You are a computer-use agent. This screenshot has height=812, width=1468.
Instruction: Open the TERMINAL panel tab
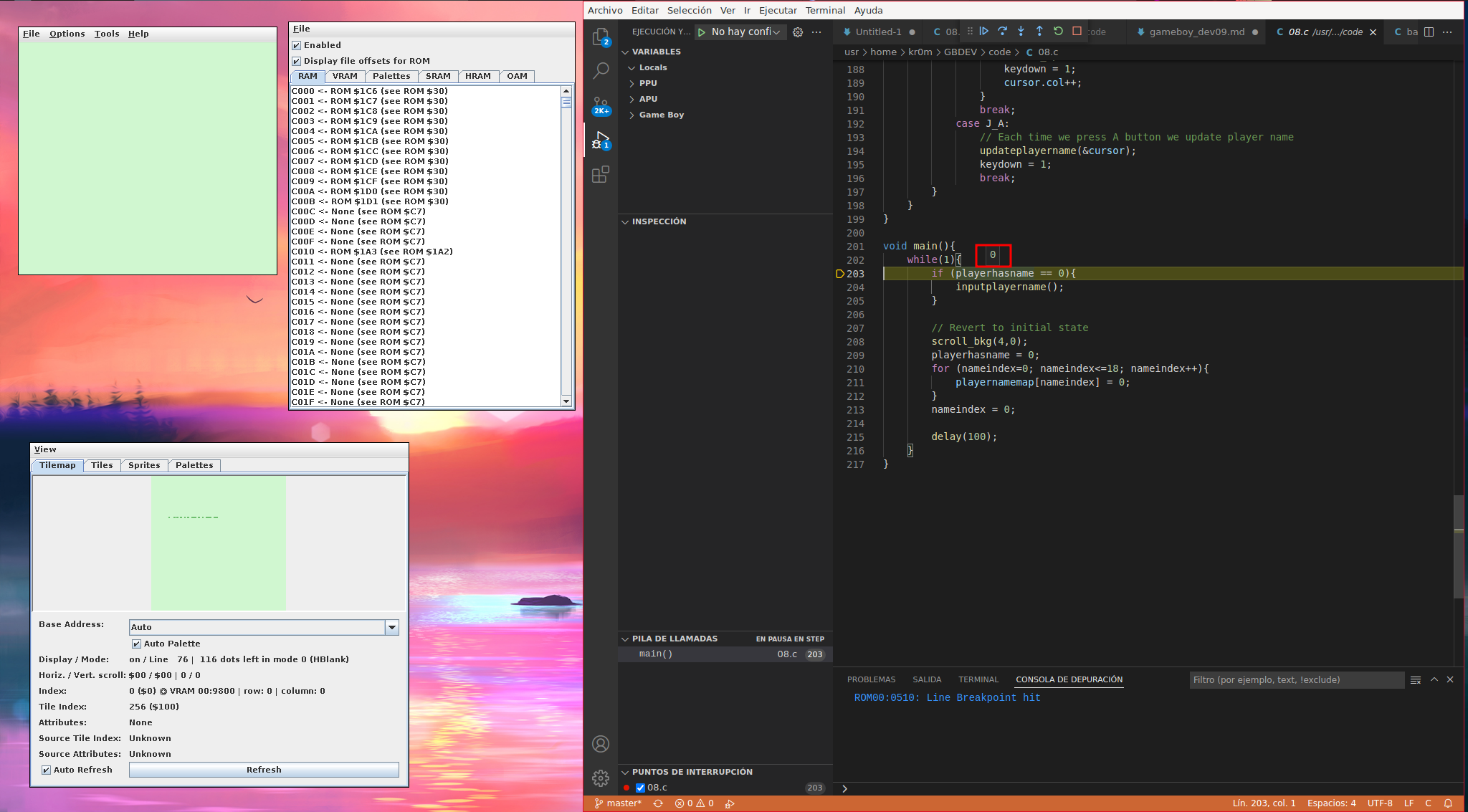click(978, 679)
